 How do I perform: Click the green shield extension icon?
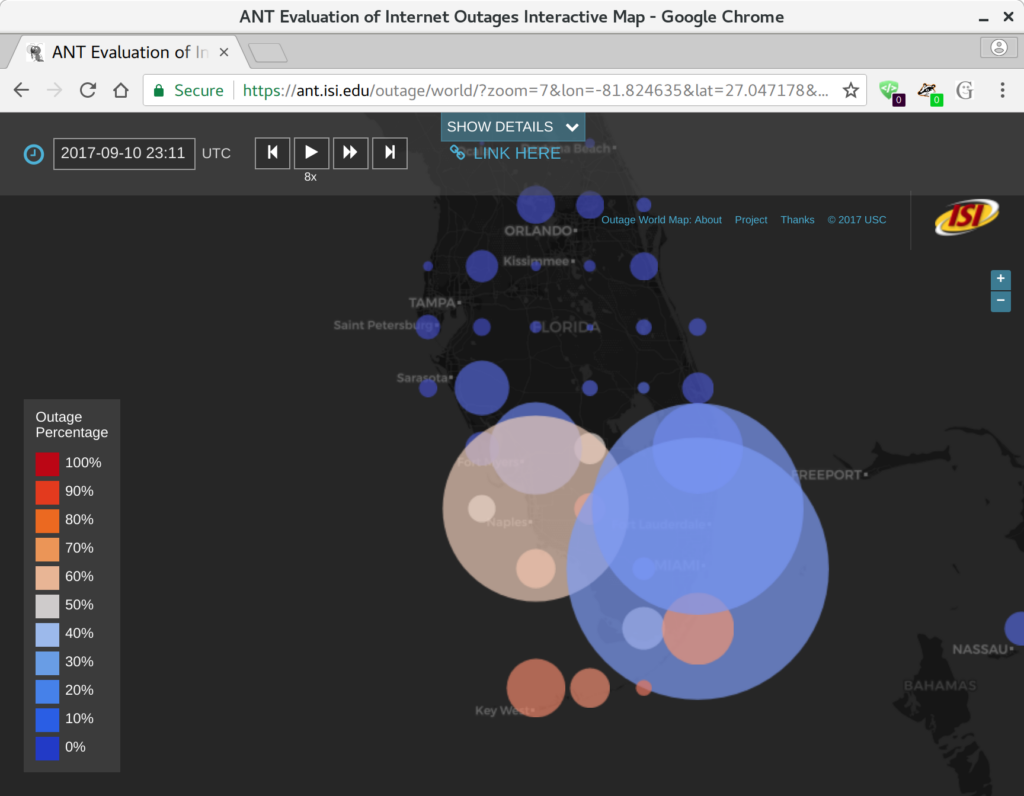[x=891, y=91]
